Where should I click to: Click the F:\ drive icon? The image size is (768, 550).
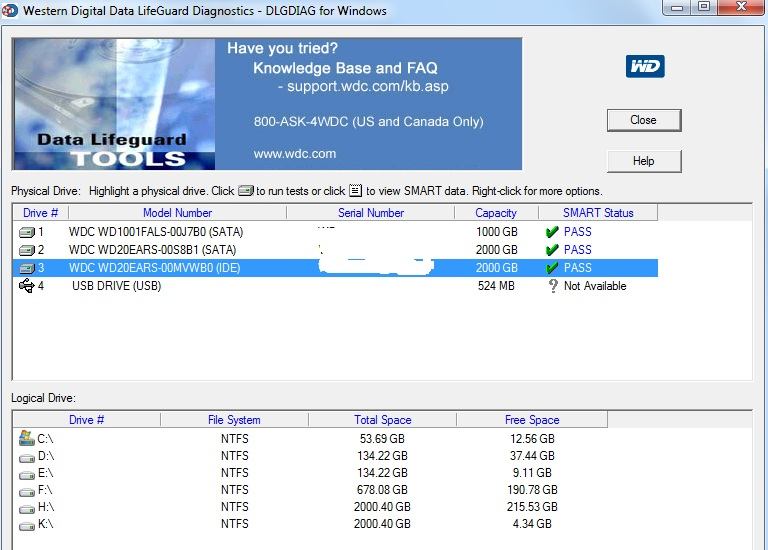click(x=26, y=492)
